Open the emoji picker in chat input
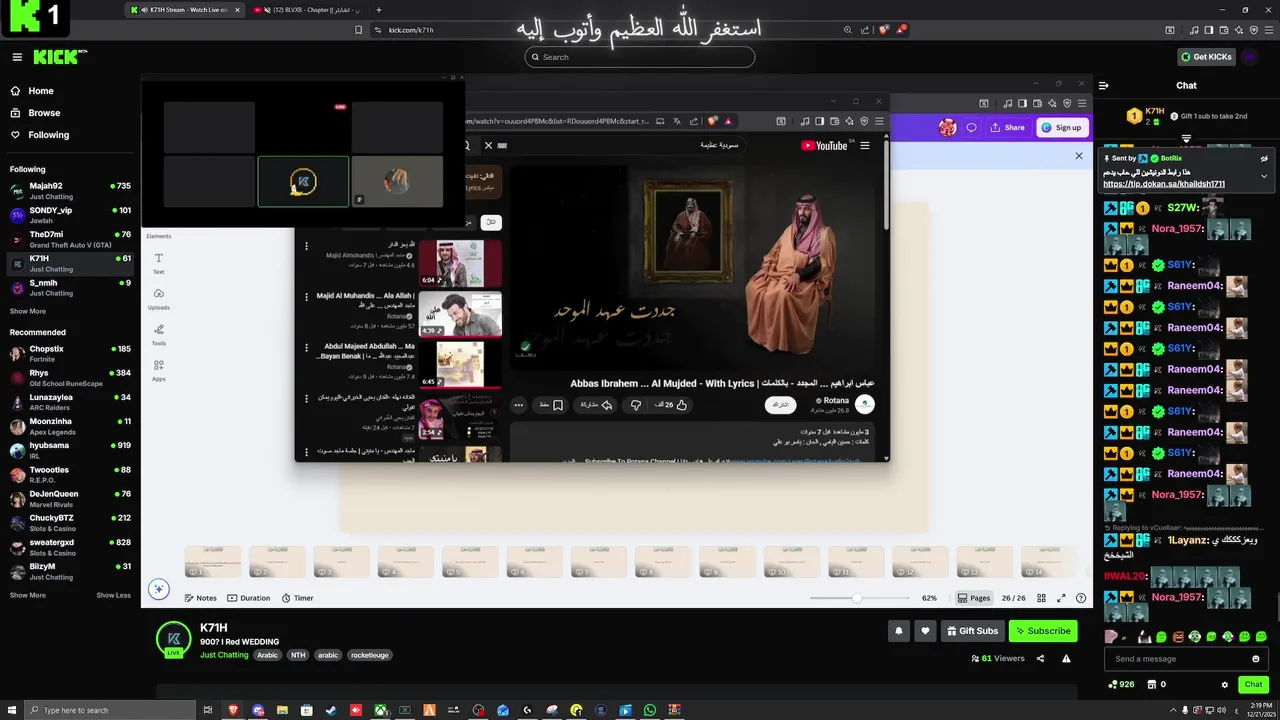Viewport: 1280px width, 720px height. coord(1256,659)
